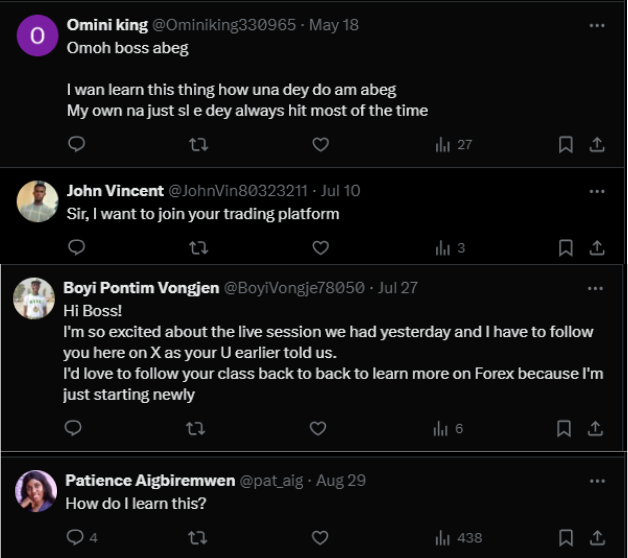Like Patience Aigbiremwen's tweet

pyautogui.click(x=318, y=537)
